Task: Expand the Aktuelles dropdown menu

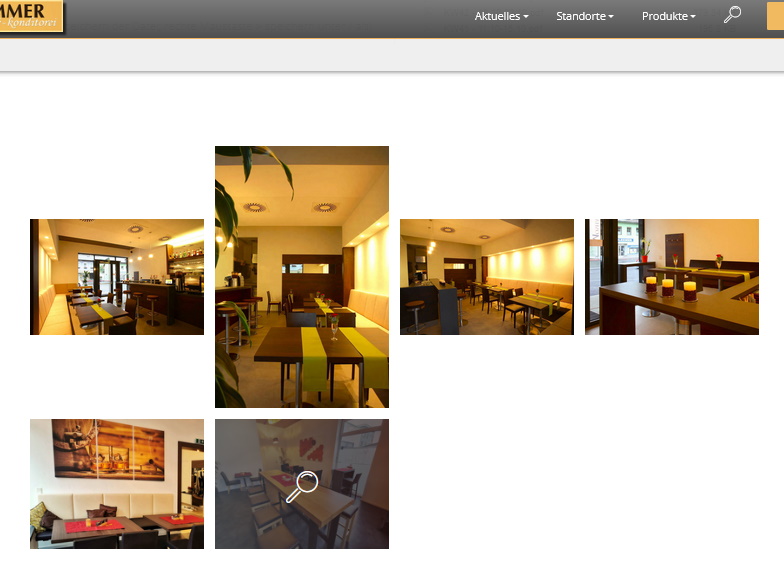Action: pyautogui.click(x=498, y=16)
